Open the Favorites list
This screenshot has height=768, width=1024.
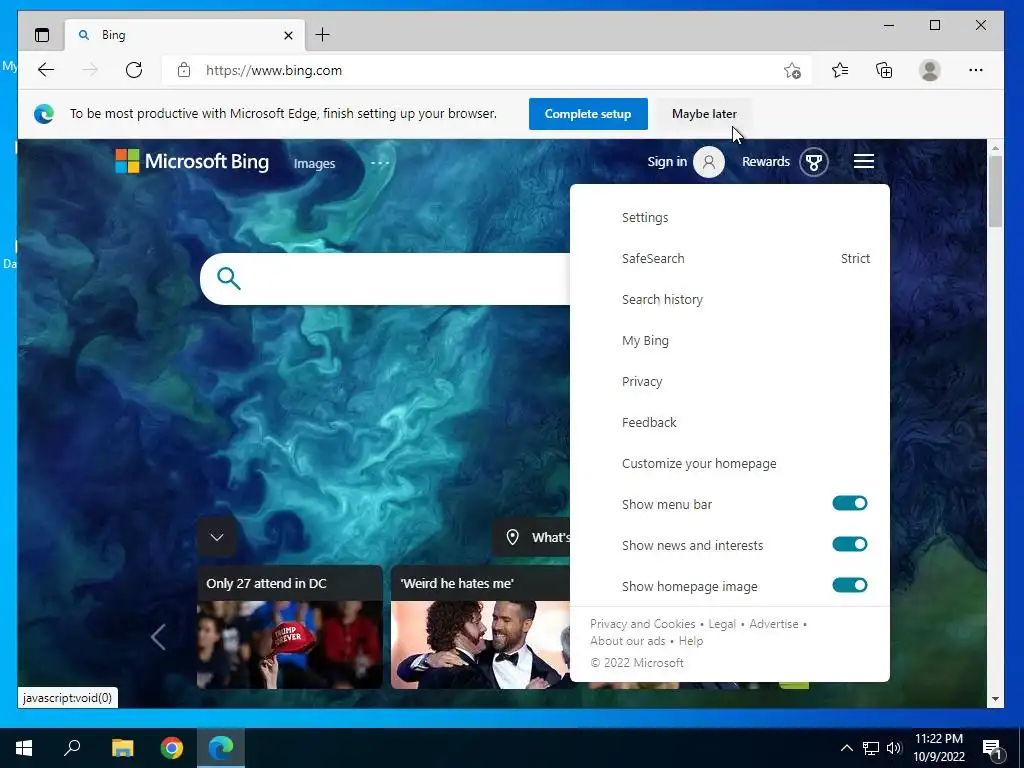pyautogui.click(x=840, y=70)
